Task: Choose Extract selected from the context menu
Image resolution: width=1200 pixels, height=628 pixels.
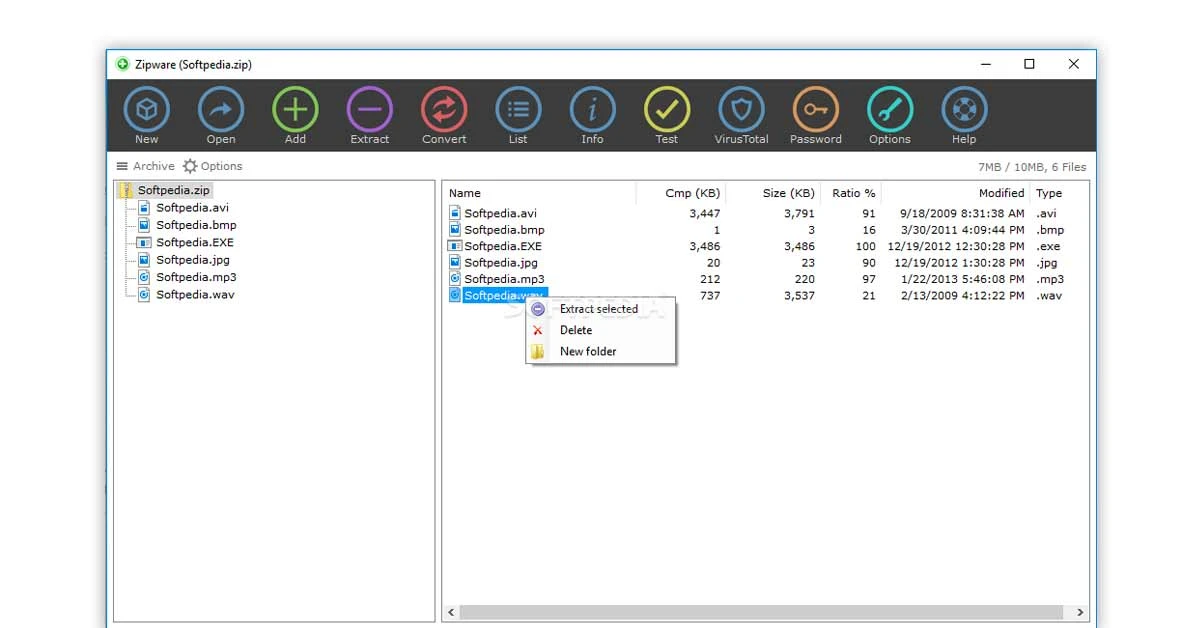Action: (598, 309)
